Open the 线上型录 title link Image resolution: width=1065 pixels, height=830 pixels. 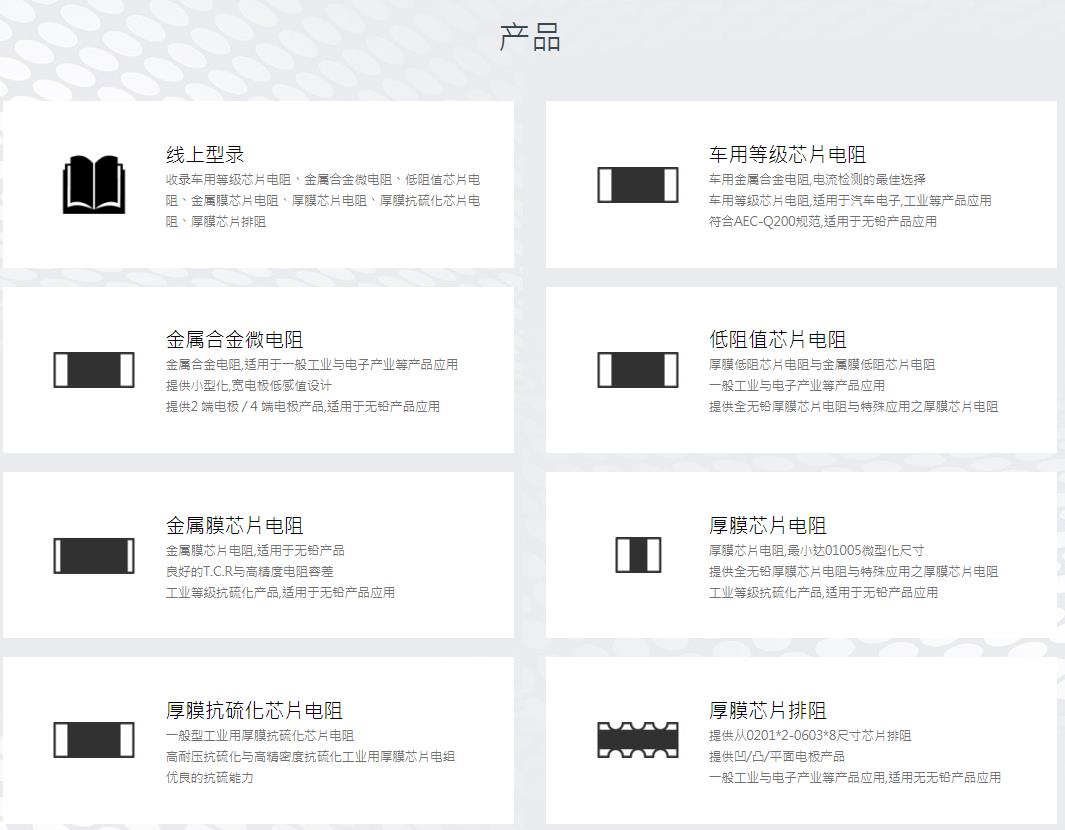point(205,155)
